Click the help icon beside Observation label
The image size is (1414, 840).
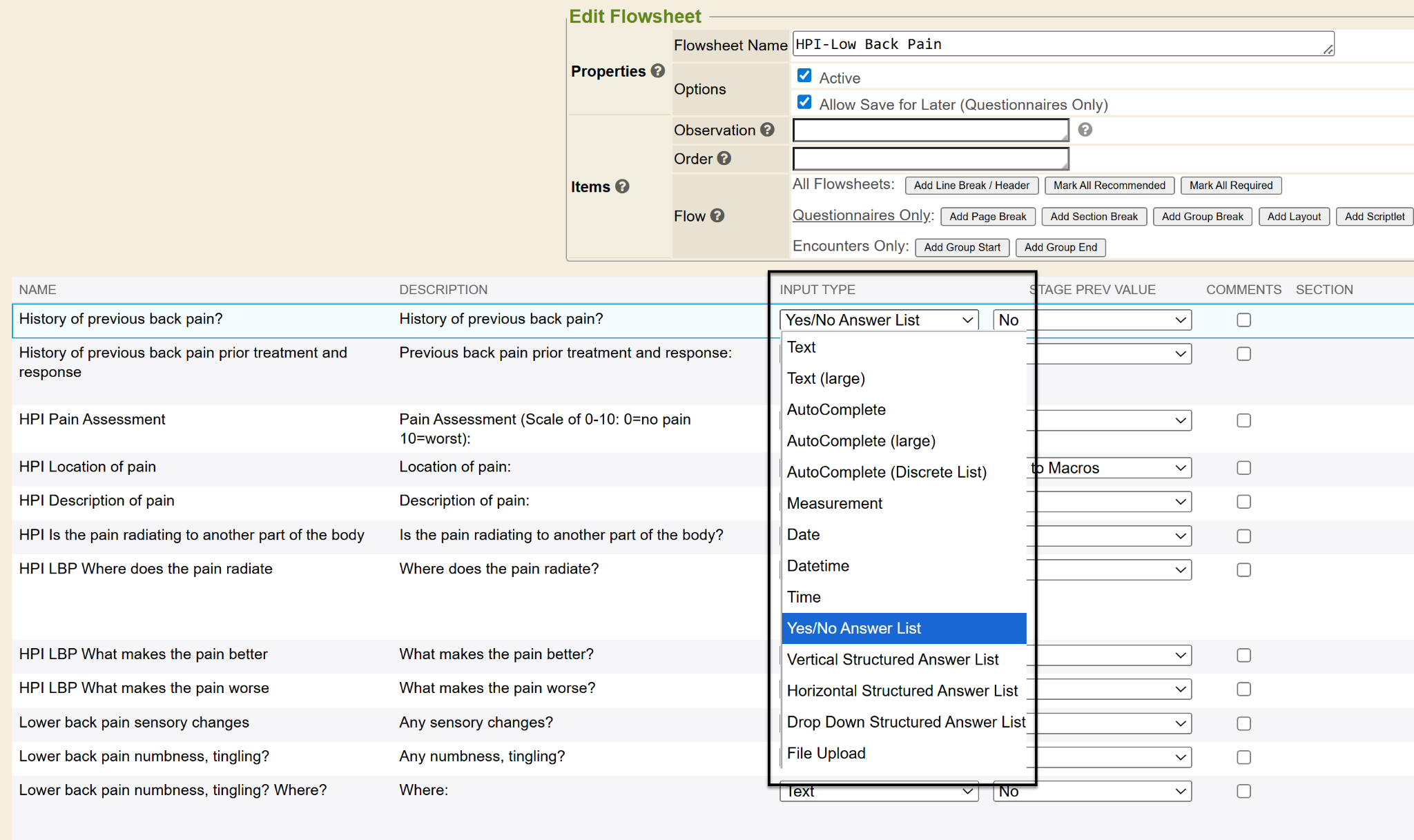click(767, 130)
